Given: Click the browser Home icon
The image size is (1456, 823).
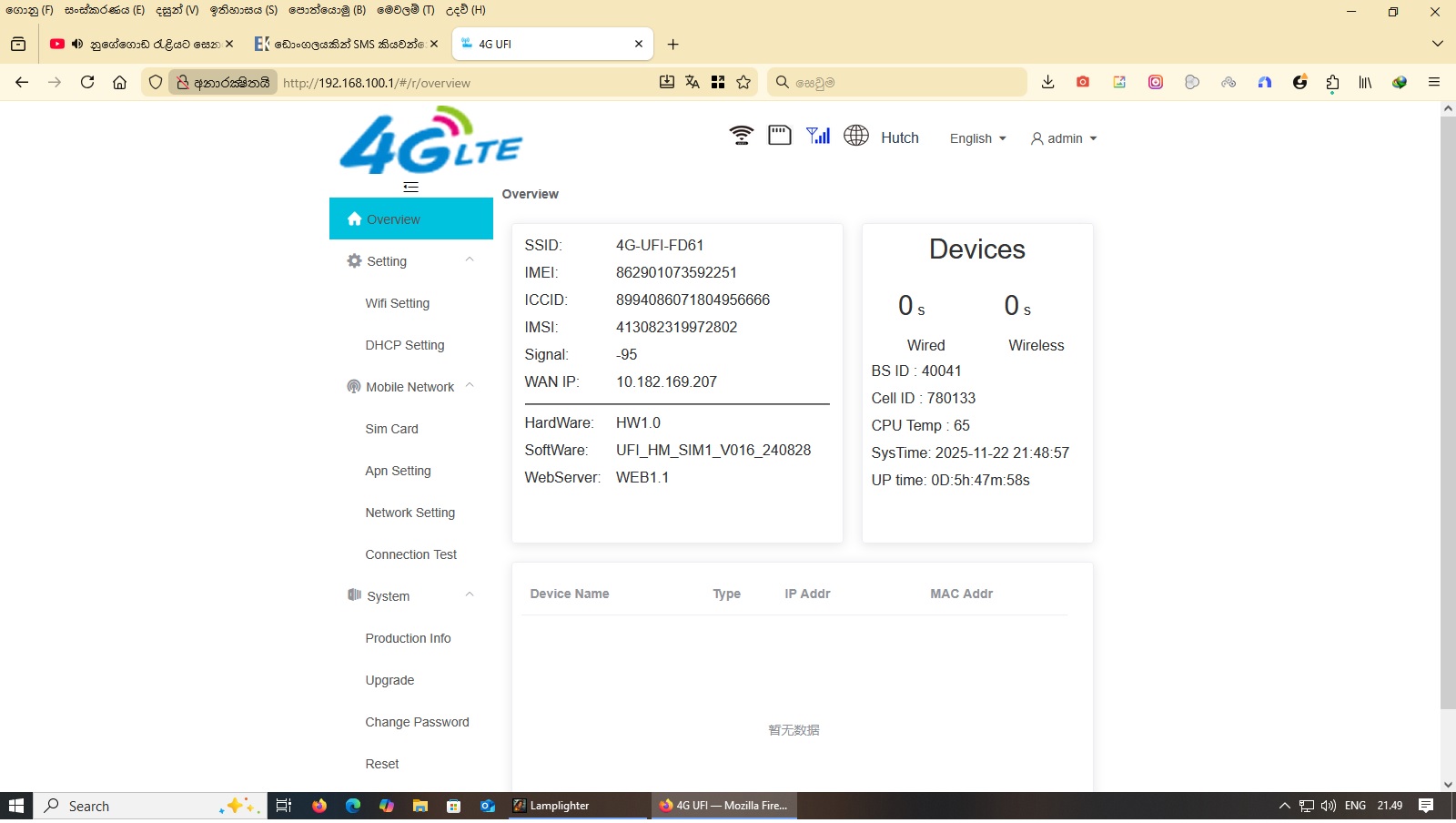Looking at the screenshot, I should tap(119, 82).
